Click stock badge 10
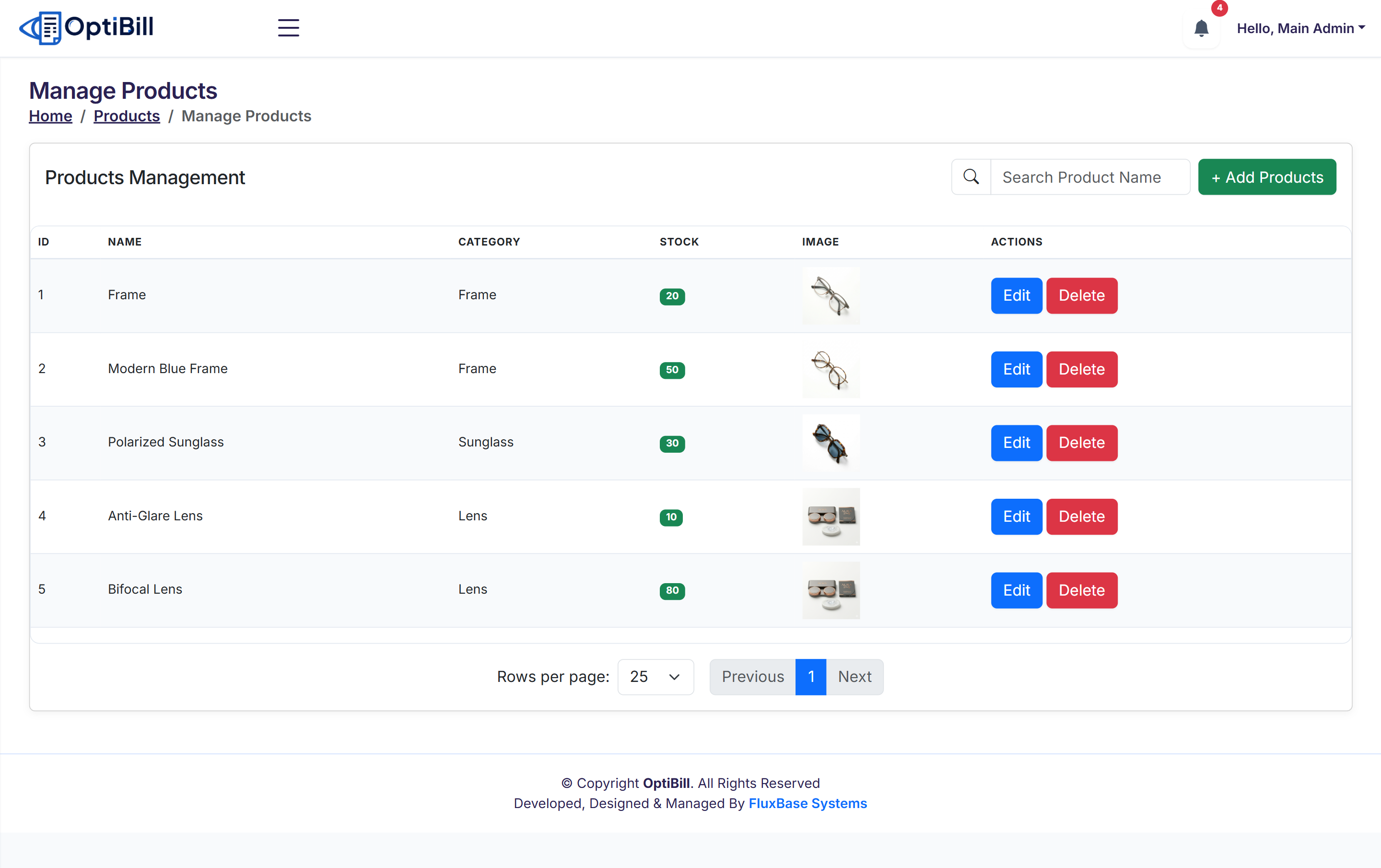 671,517
